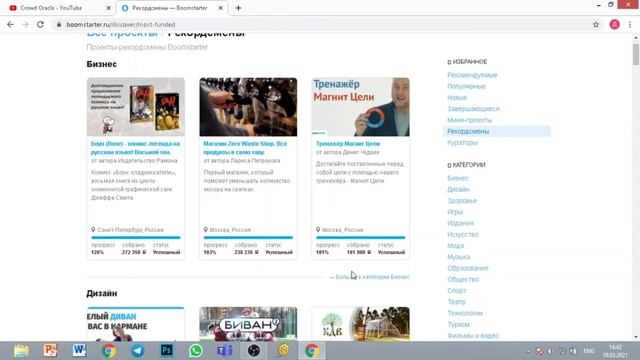
Task: Open Магазин Zero Waste Shop title link
Action: coord(245,148)
